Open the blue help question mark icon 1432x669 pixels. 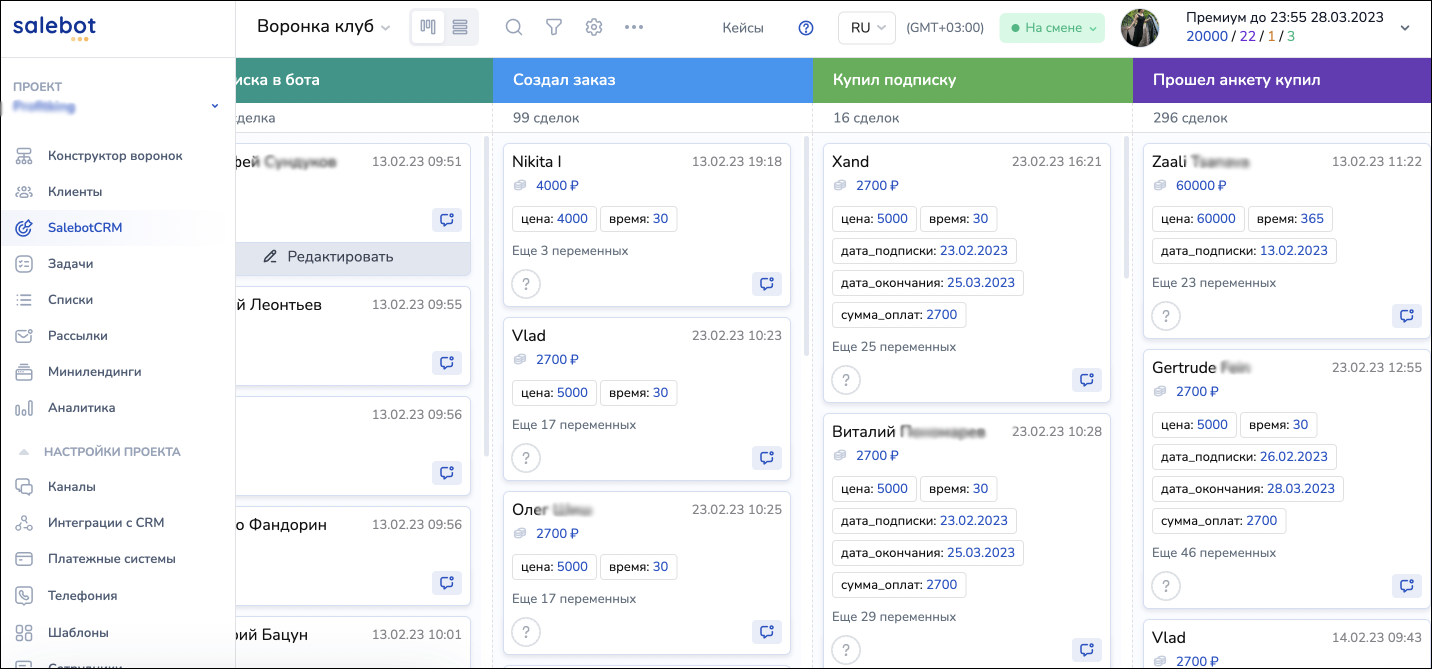click(x=806, y=28)
